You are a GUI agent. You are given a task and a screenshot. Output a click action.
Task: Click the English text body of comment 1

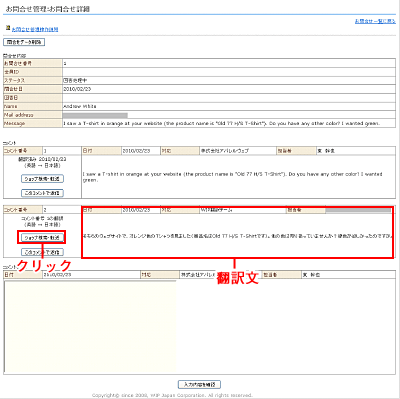click(x=232, y=177)
